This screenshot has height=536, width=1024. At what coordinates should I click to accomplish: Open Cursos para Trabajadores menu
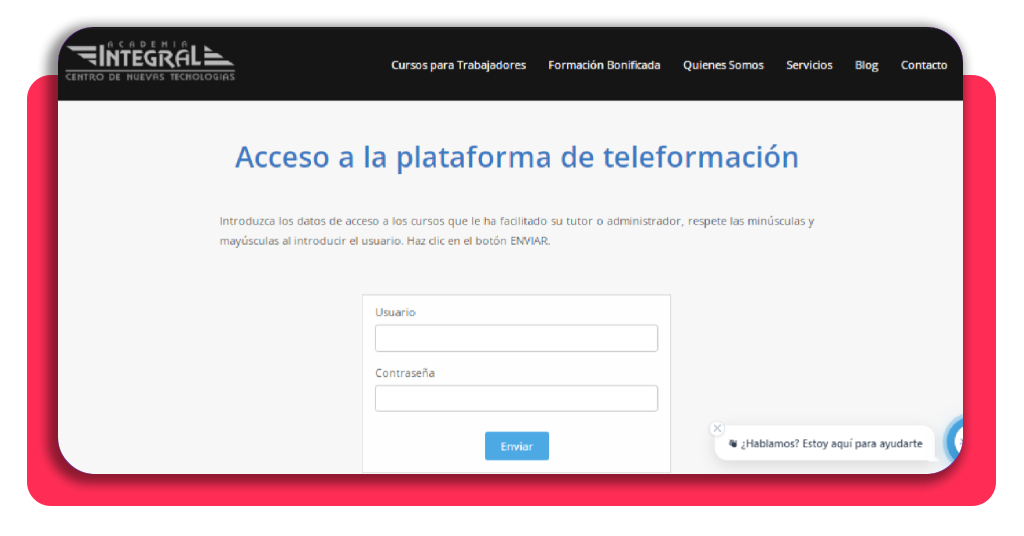point(458,65)
